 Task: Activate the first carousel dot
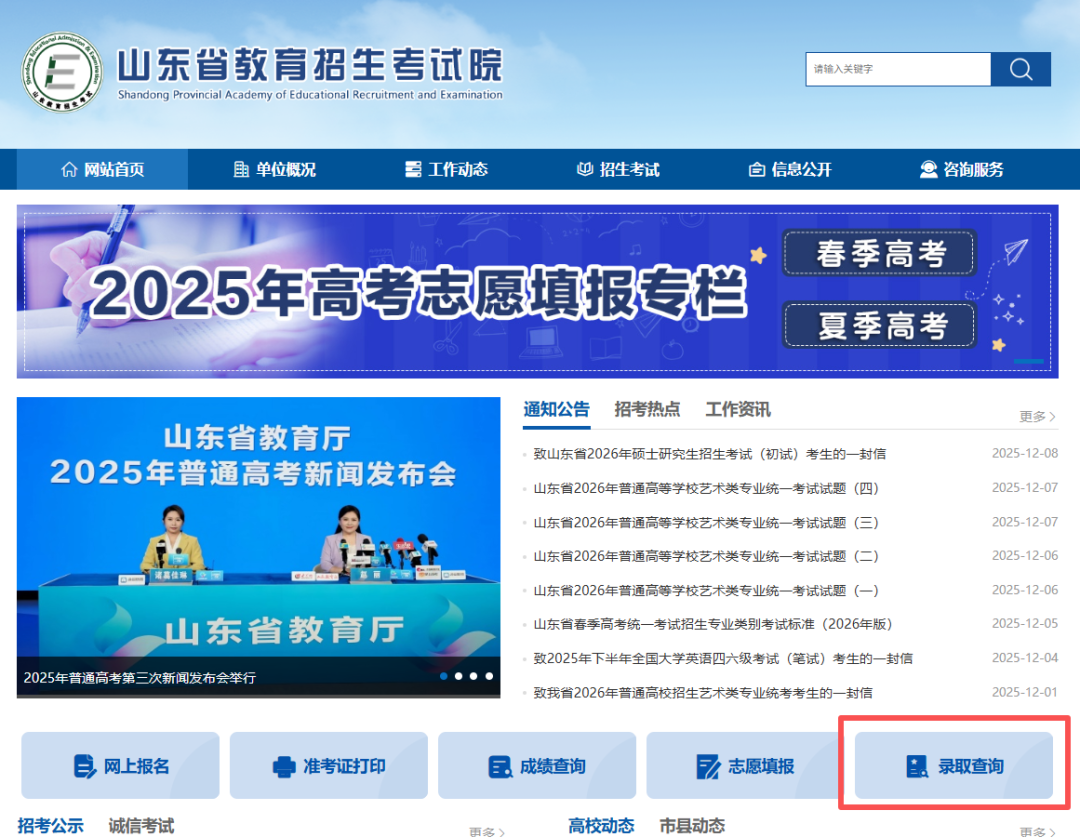pyautogui.click(x=443, y=676)
